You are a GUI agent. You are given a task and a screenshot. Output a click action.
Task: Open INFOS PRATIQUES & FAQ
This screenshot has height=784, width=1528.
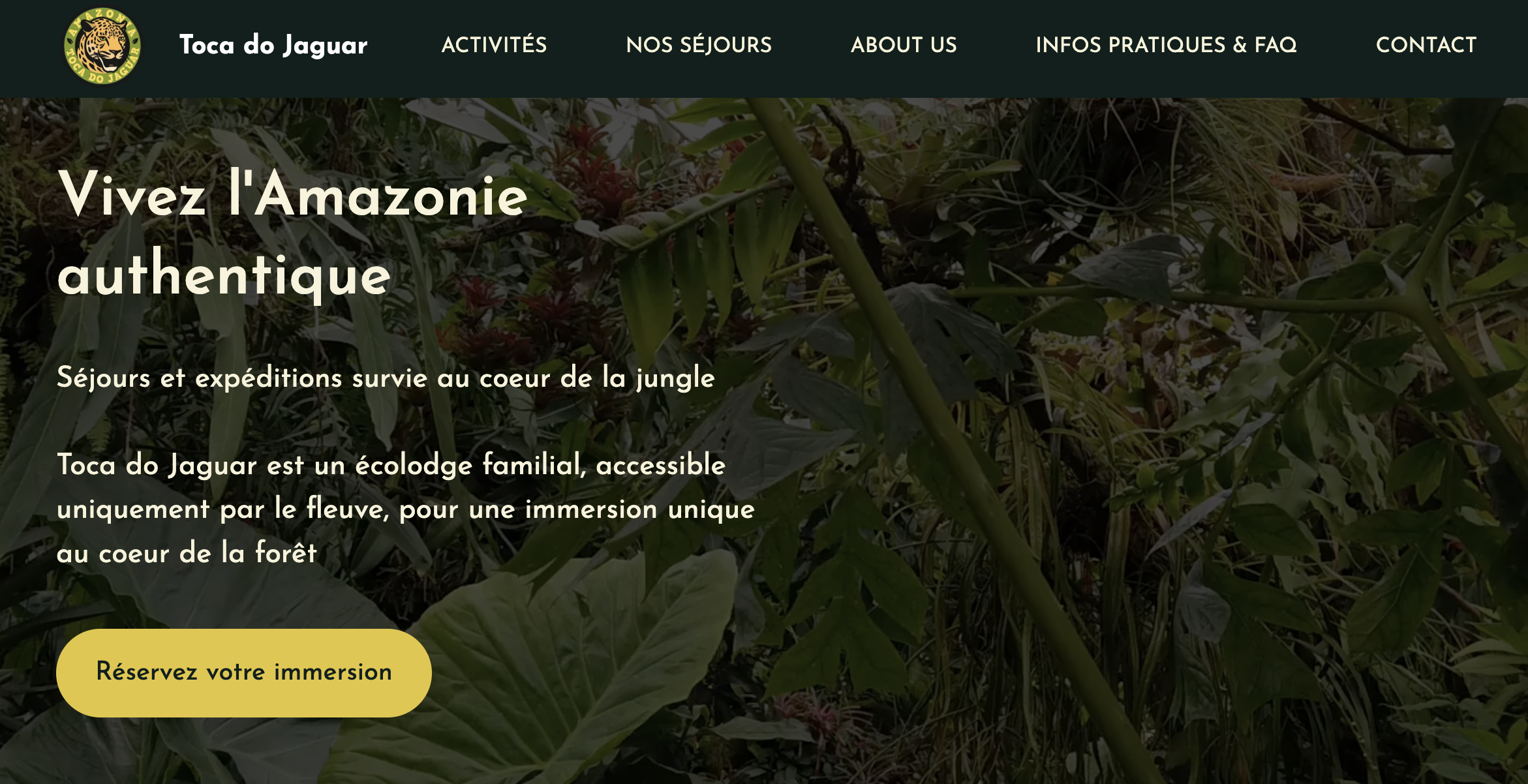click(x=1167, y=44)
